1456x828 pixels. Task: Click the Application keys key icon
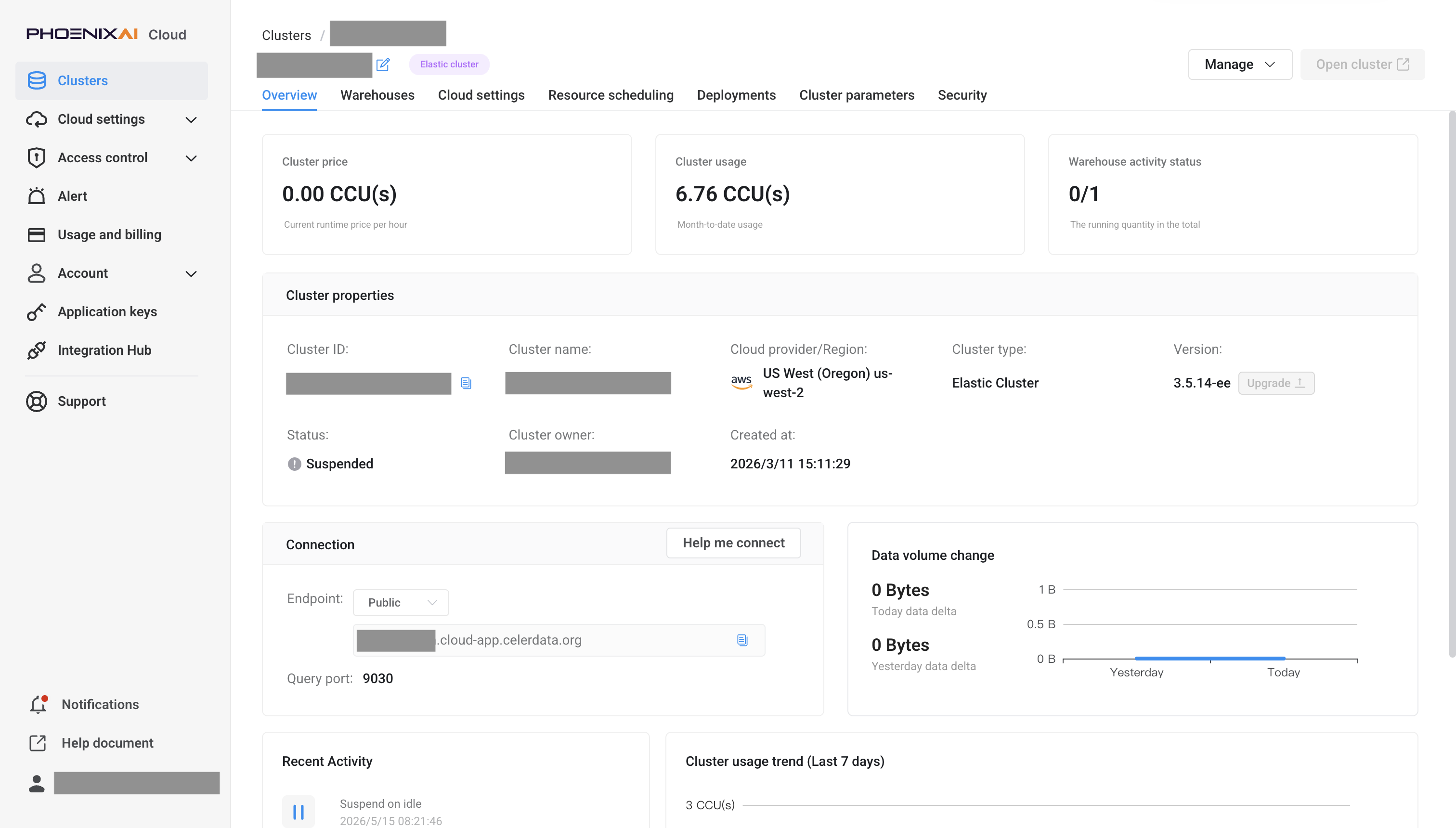[x=37, y=311]
